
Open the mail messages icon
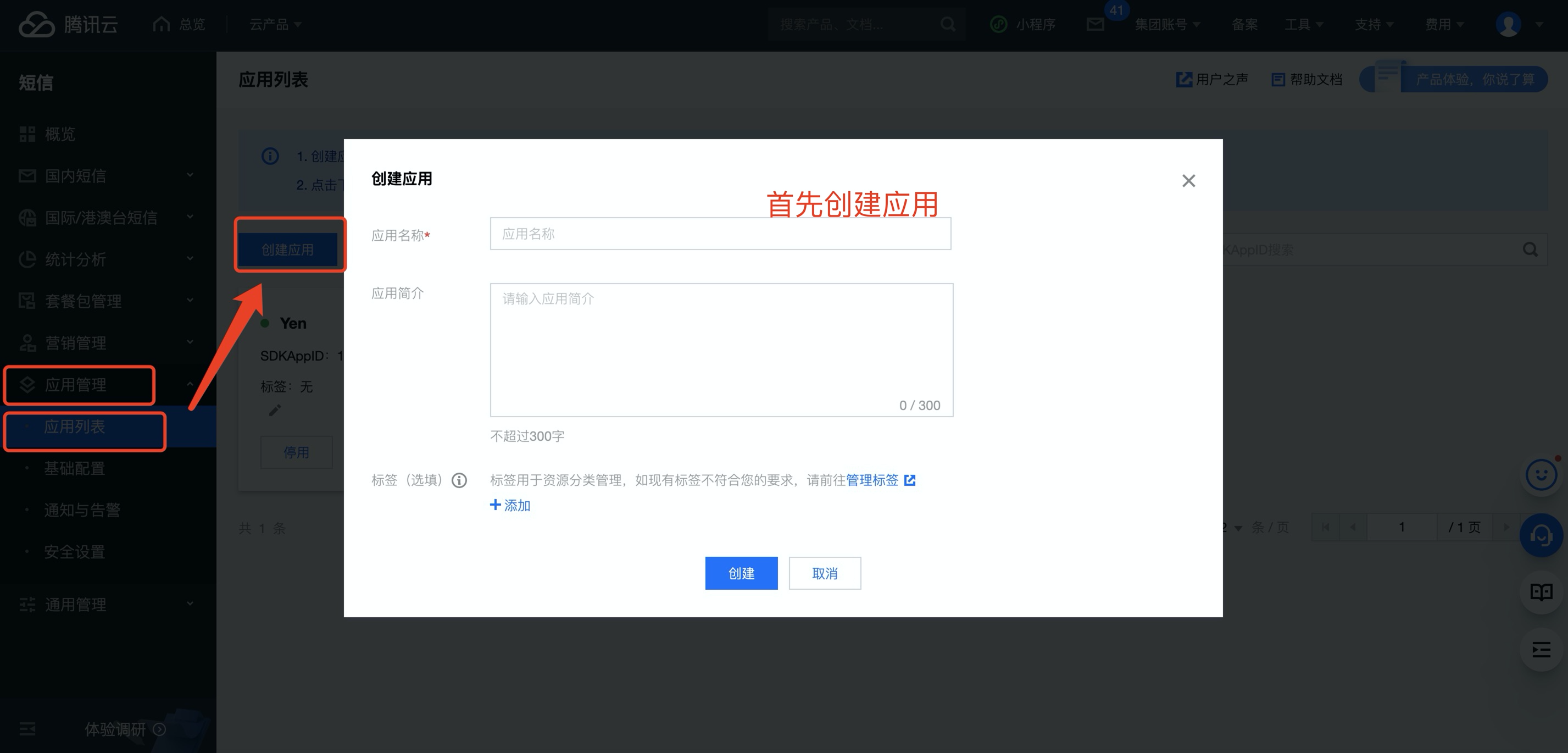1095,24
